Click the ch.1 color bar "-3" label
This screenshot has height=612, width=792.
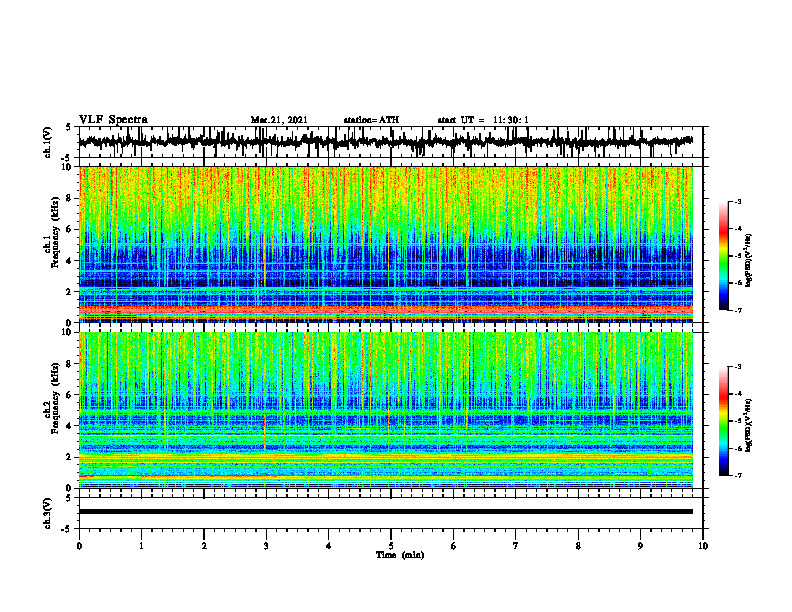(737, 202)
